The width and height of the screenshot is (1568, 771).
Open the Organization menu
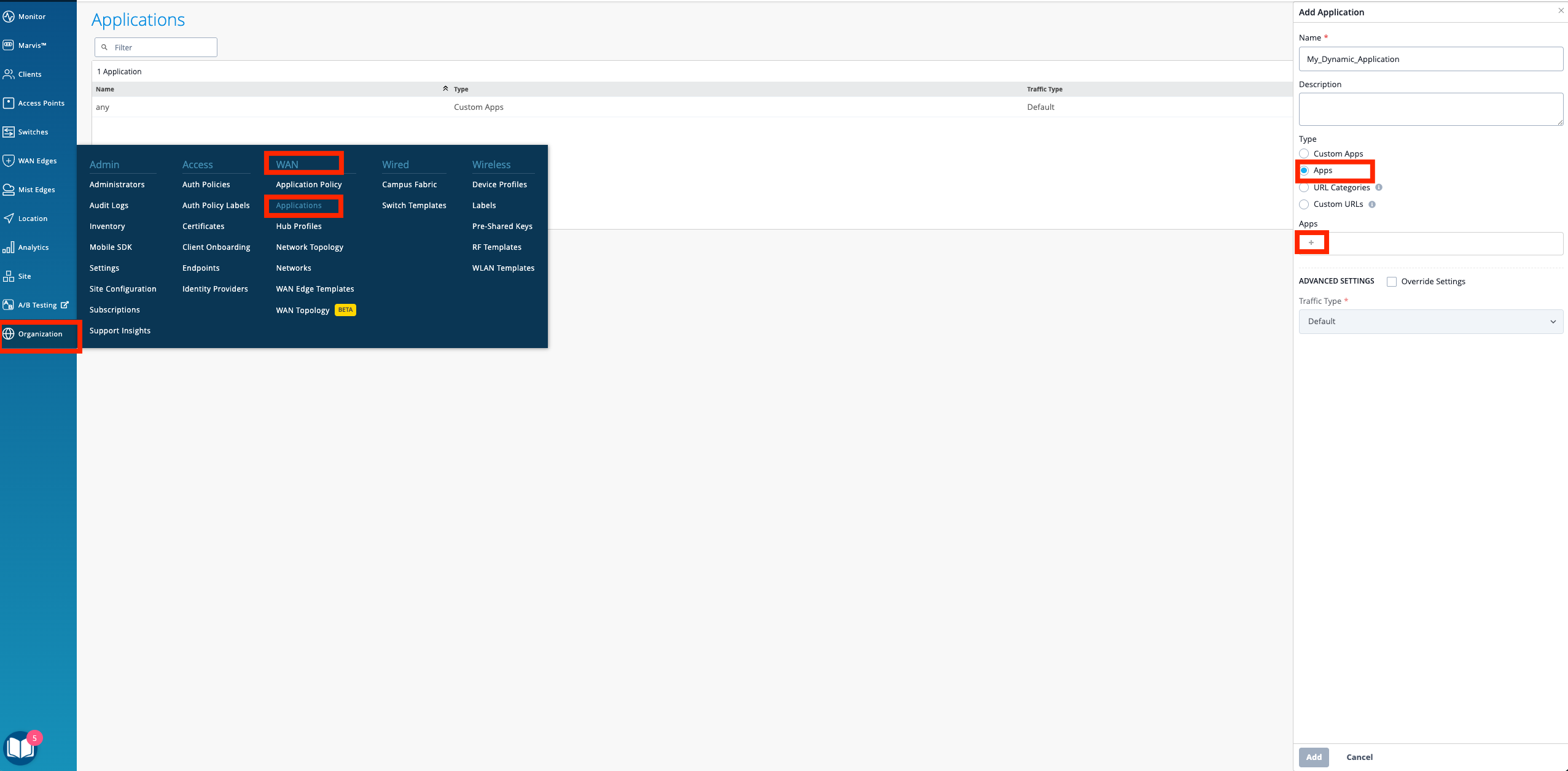39,333
